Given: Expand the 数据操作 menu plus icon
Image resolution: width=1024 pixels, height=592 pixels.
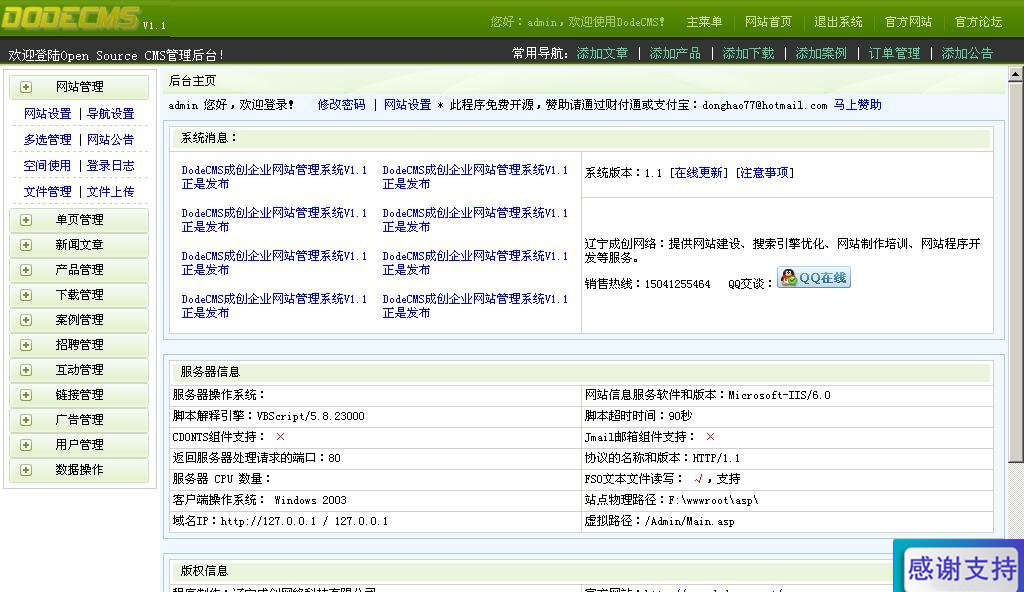Looking at the screenshot, I should pos(26,470).
